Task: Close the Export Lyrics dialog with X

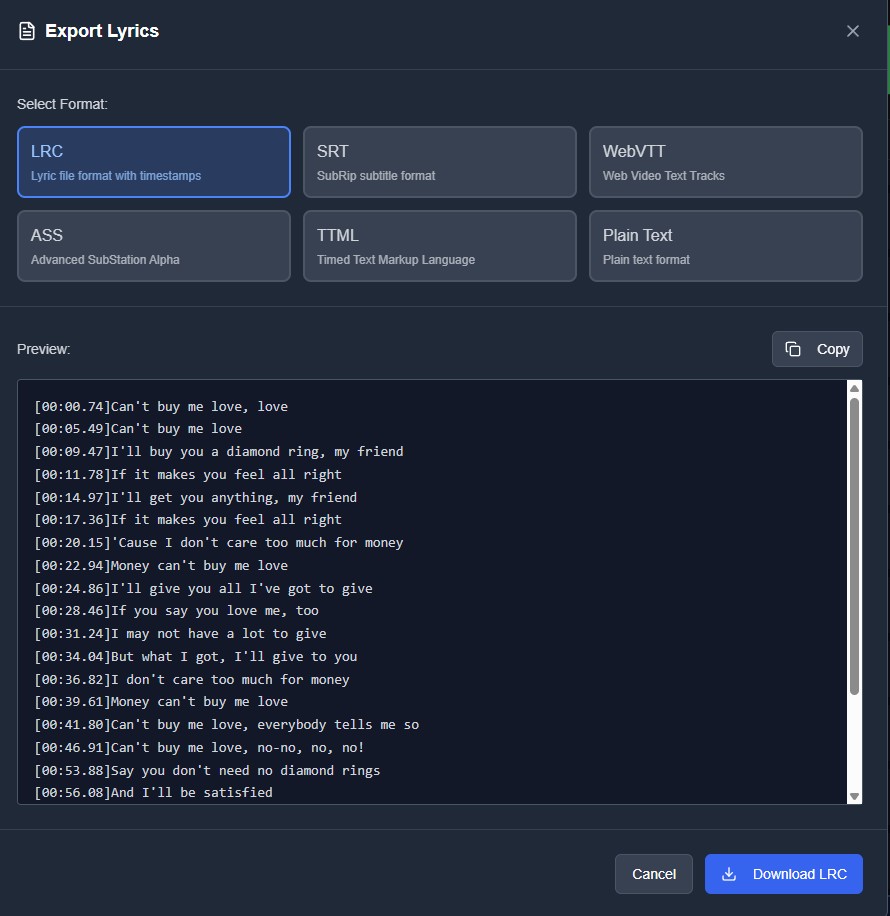Action: pos(852,31)
